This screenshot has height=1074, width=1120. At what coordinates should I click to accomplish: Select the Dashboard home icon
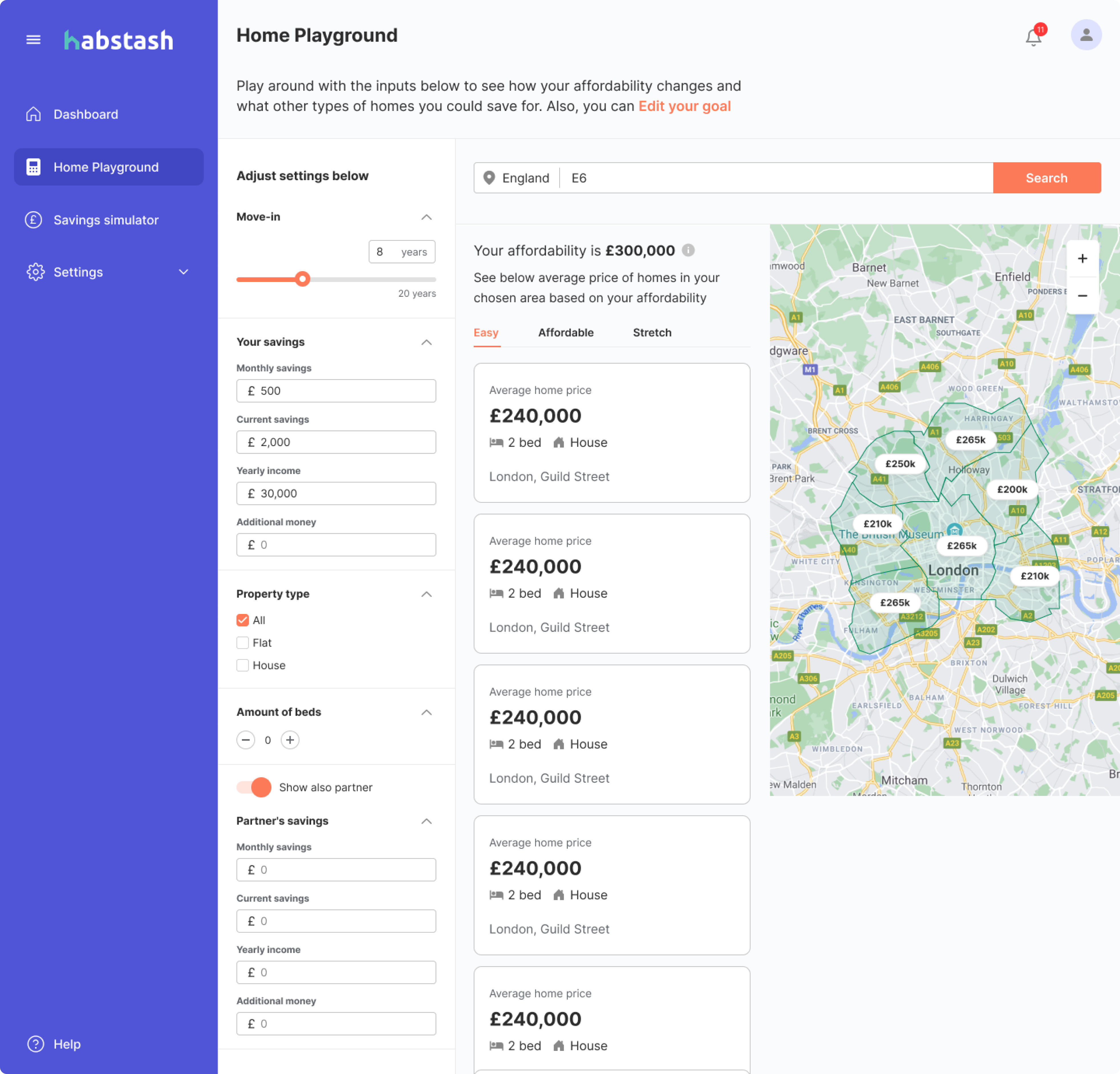click(34, 114)
